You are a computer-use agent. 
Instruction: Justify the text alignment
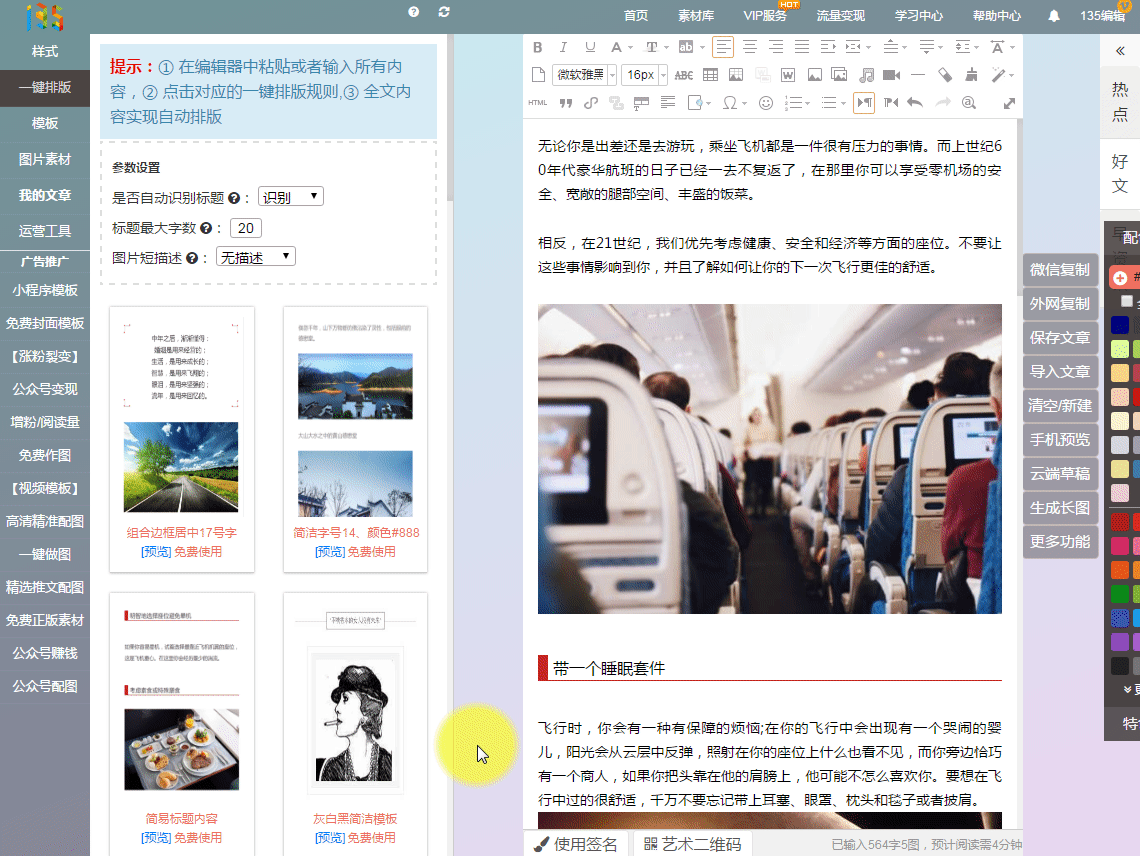(802, 47)
